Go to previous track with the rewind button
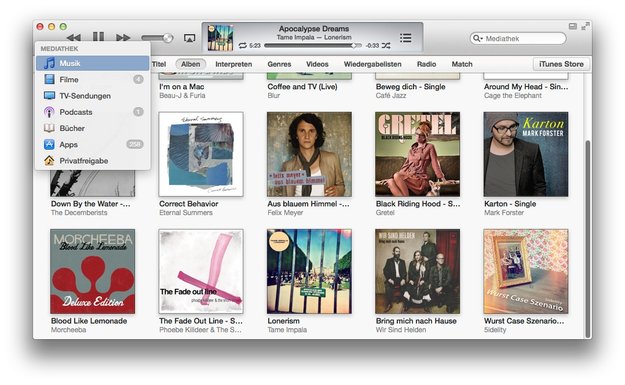The image size is (625, 385). pyautogui.click(x=74, y=38)
